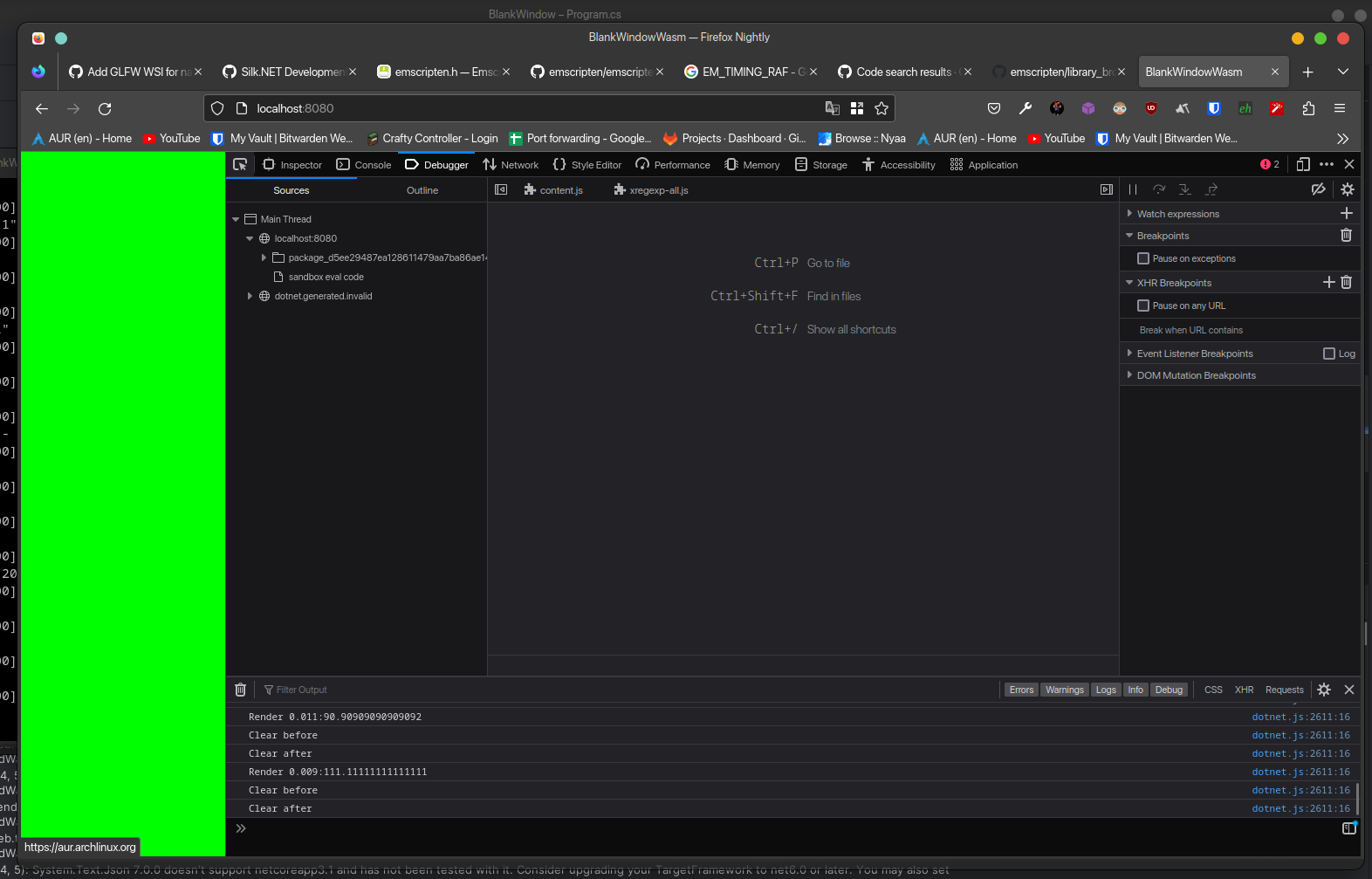The image size is (1372, 879).
Task: Click the debugger Pause button
Action: coord(1133,189)
